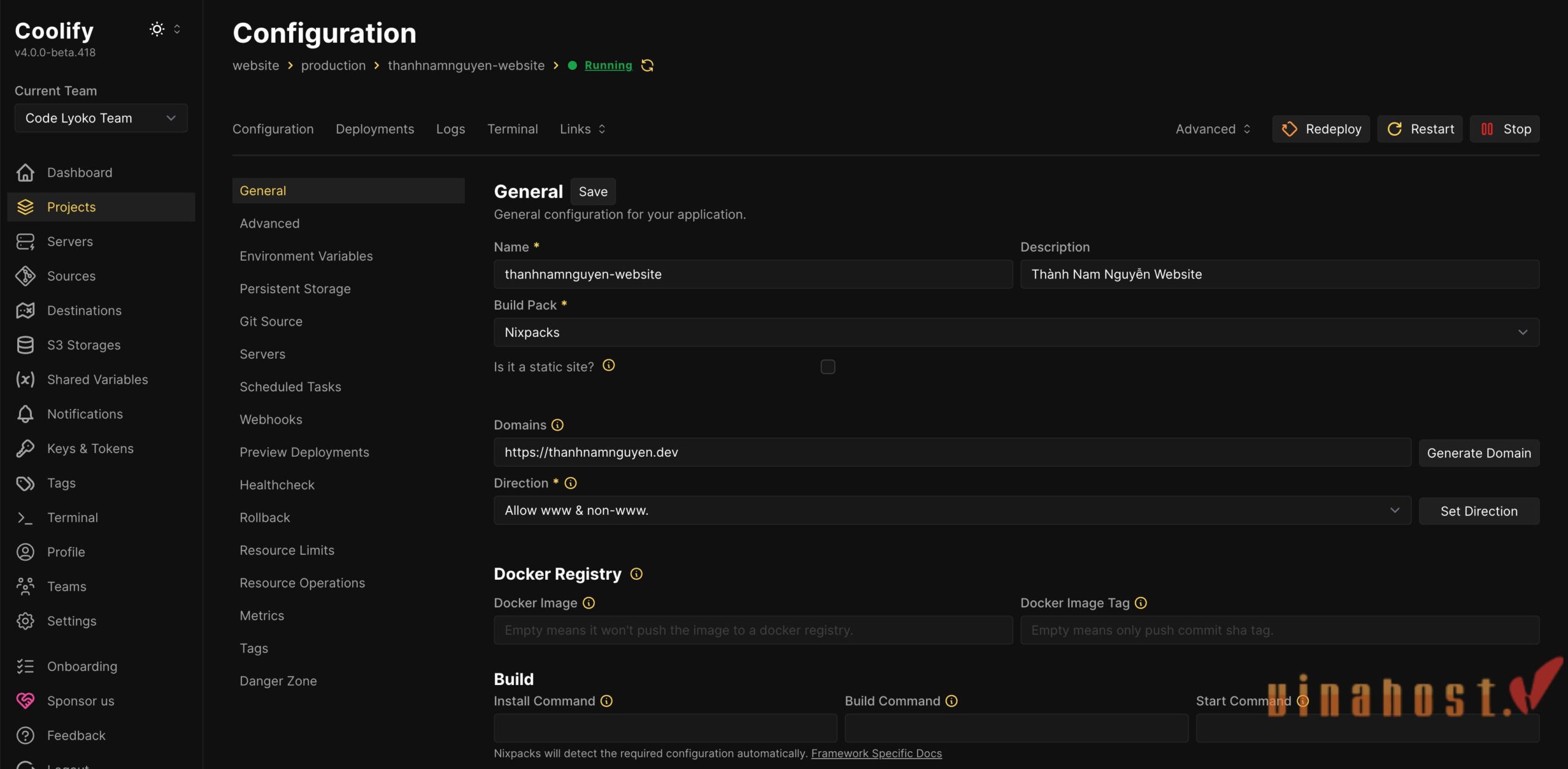
Task: Click the Docker Image input field
Action: (753, 630)
